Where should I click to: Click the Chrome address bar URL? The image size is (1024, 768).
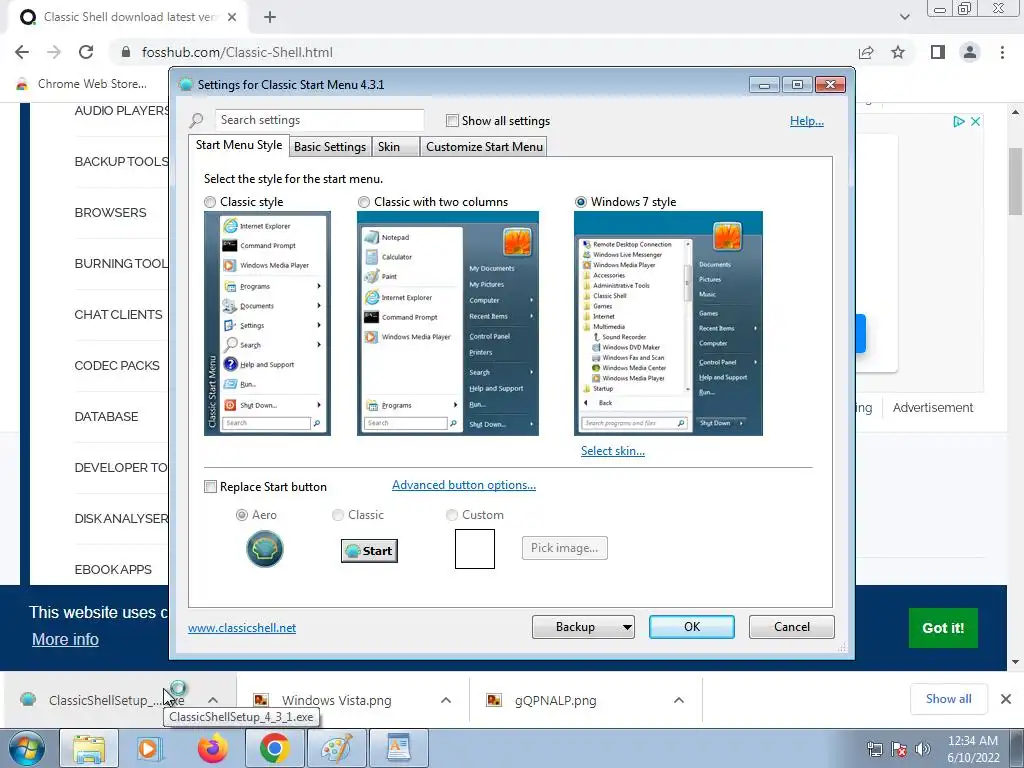pyautogui.click(x=237, y=52)
